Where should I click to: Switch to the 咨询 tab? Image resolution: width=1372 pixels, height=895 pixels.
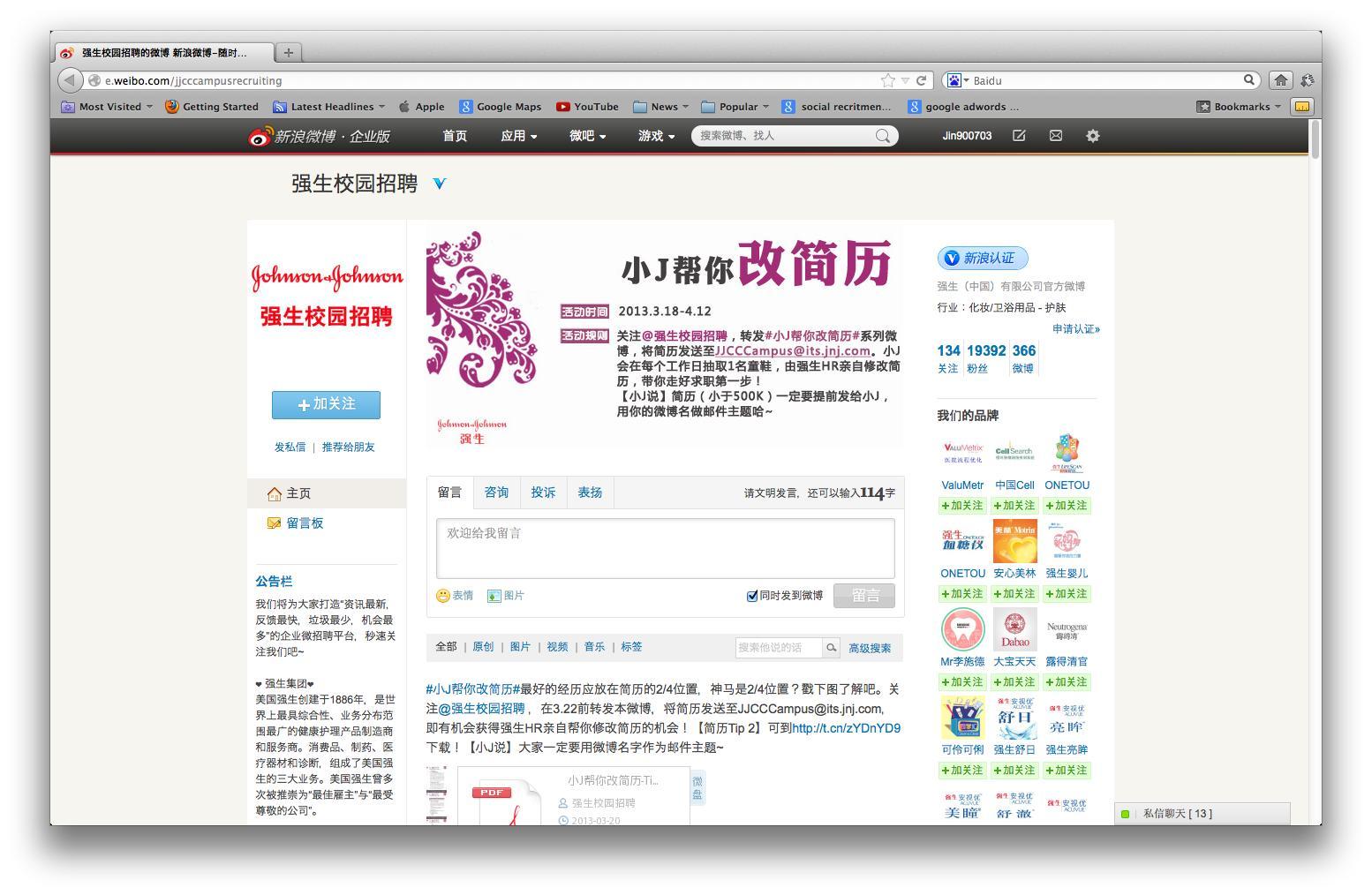pos(496,493)
